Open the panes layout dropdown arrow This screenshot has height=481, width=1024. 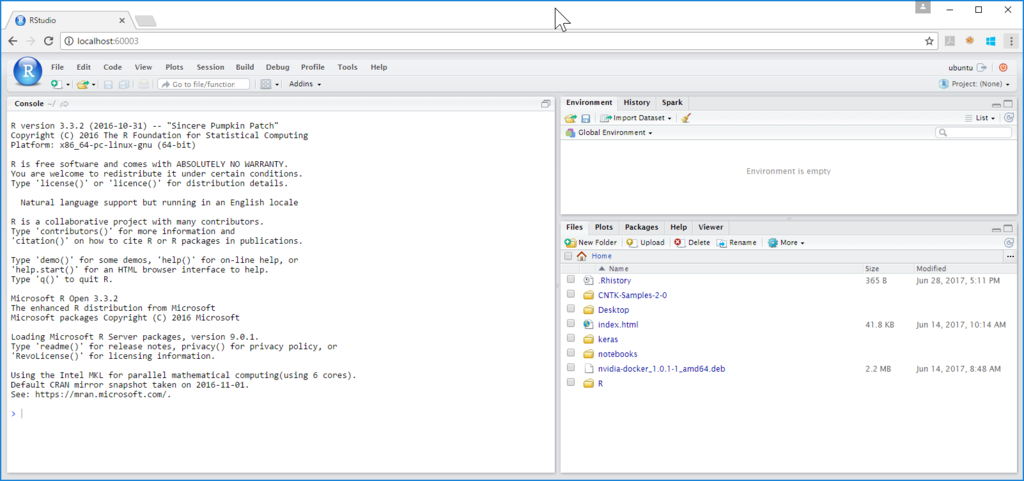coord(277,85)
